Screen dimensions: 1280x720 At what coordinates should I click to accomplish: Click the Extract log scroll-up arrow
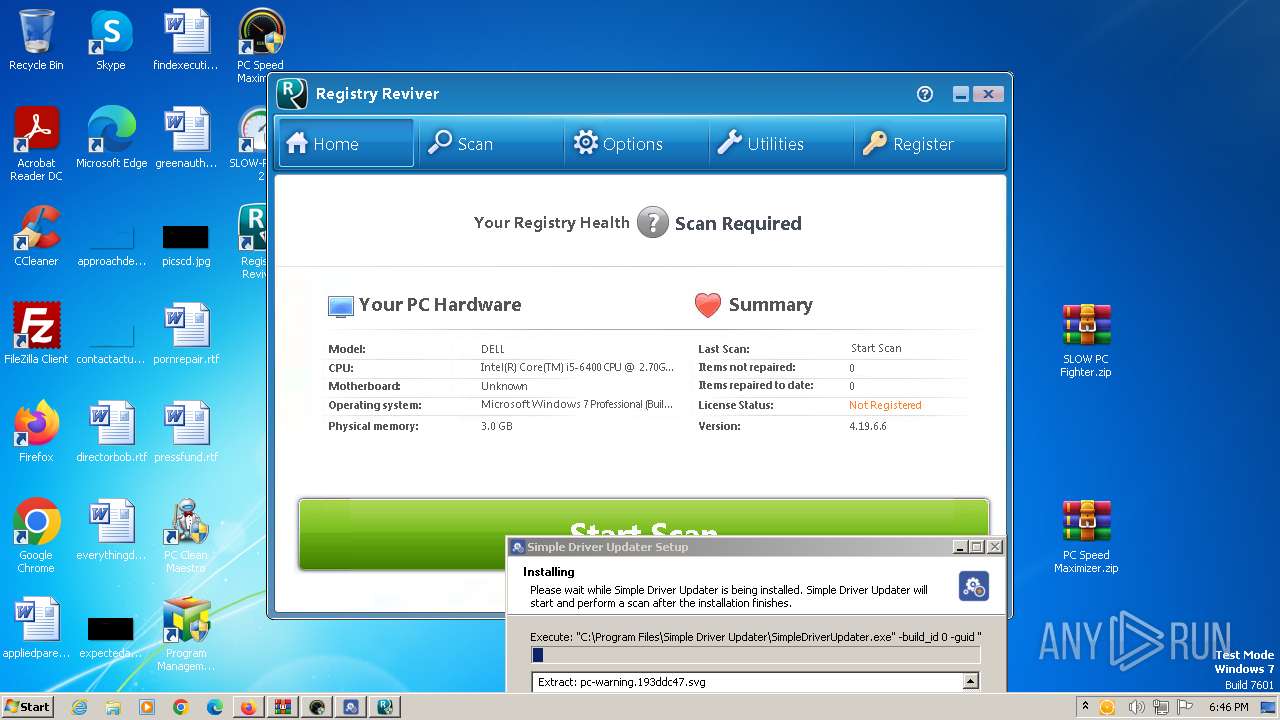(970, 682)
